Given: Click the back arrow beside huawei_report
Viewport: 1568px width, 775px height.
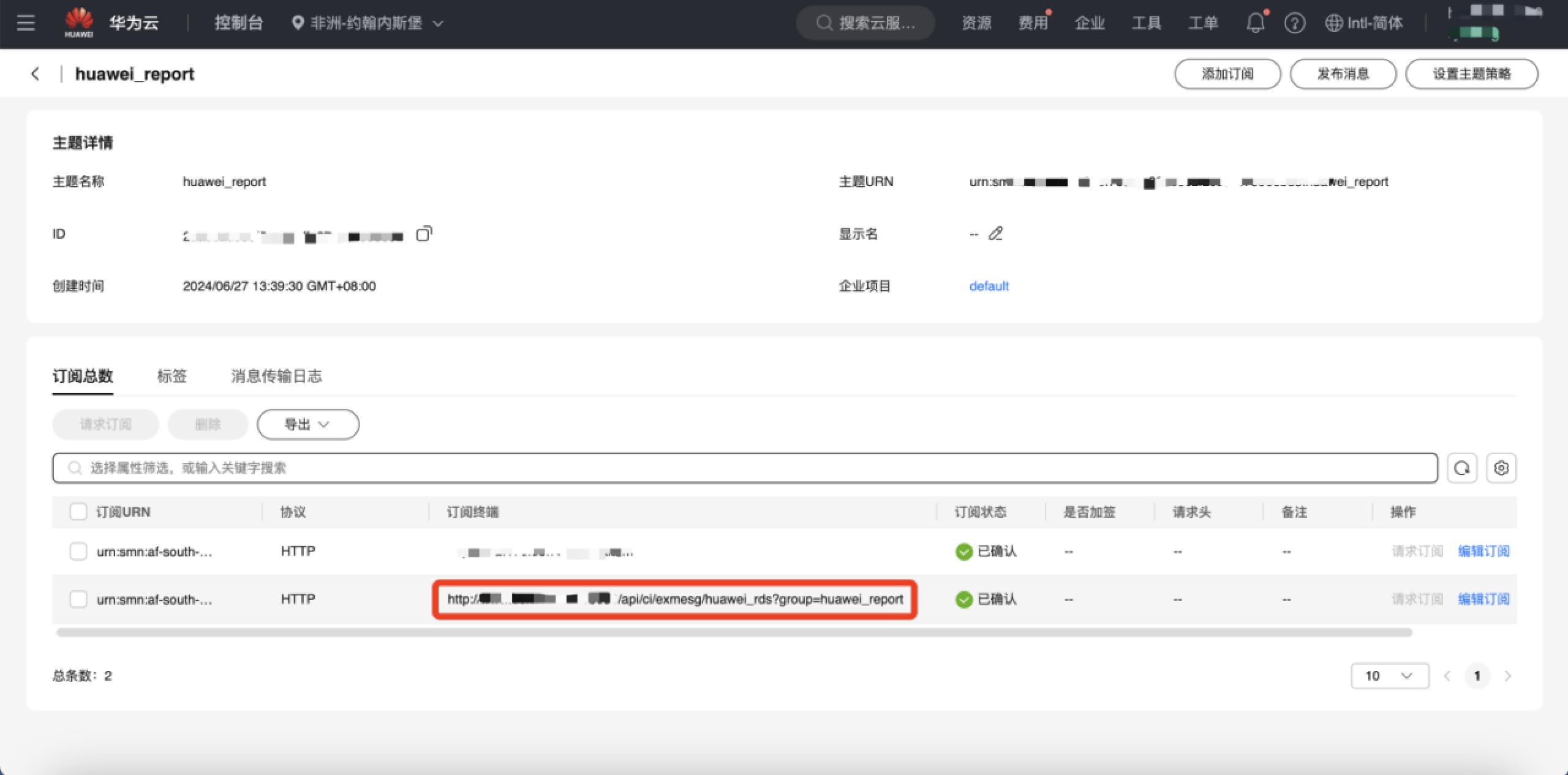Looking at the screenshot, I should click(36, 74).
